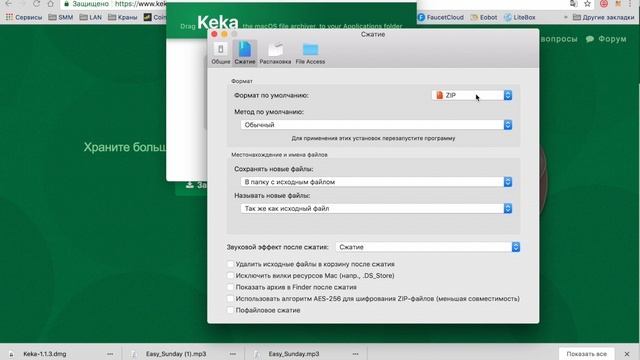Viewport: 640px width, 360px height.
Task: Enable the Пофайловое сжатие checkbox
Action: pyautogui.click(x=231, y=310)
